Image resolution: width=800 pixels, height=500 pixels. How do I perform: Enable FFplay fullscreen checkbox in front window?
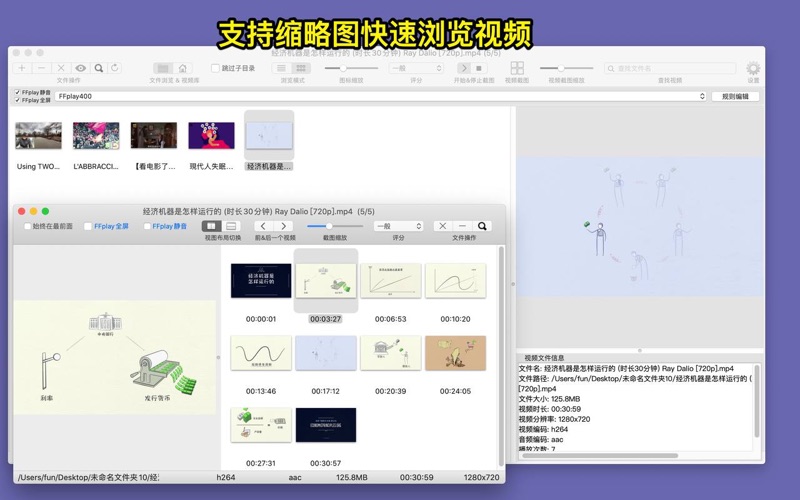[x=88, y=226]
